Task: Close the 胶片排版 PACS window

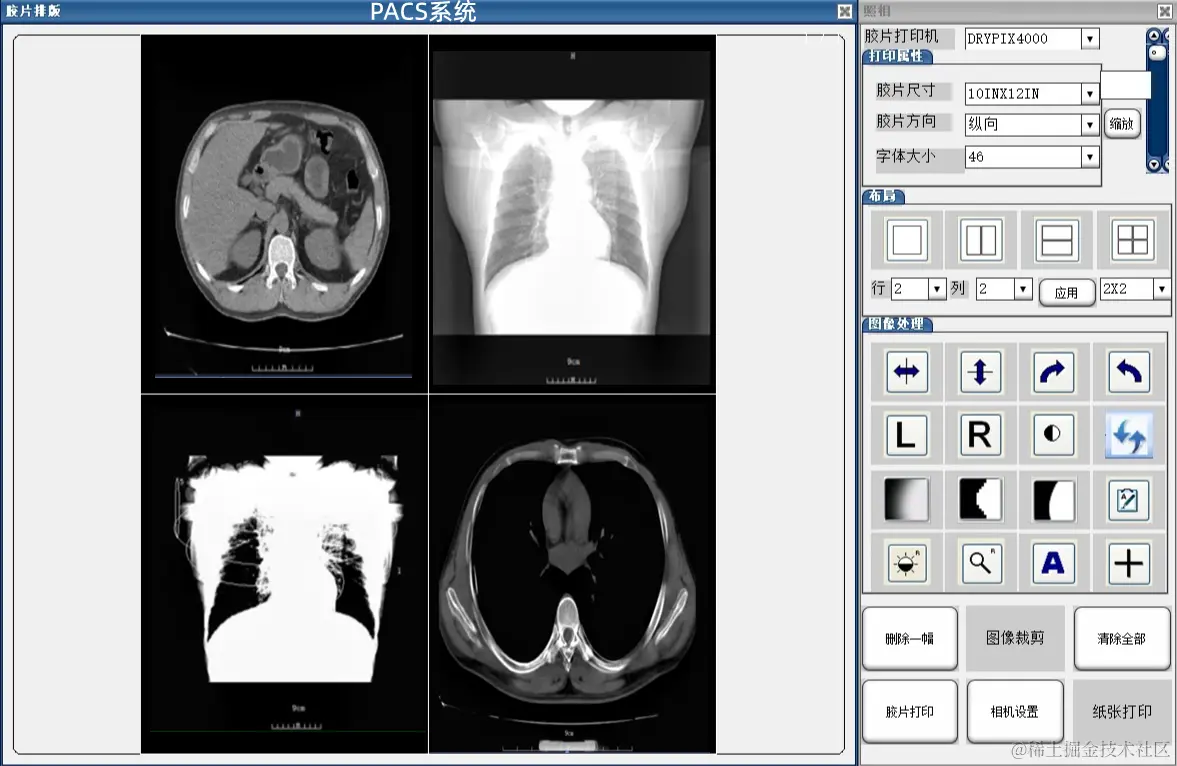Action: 844,11
